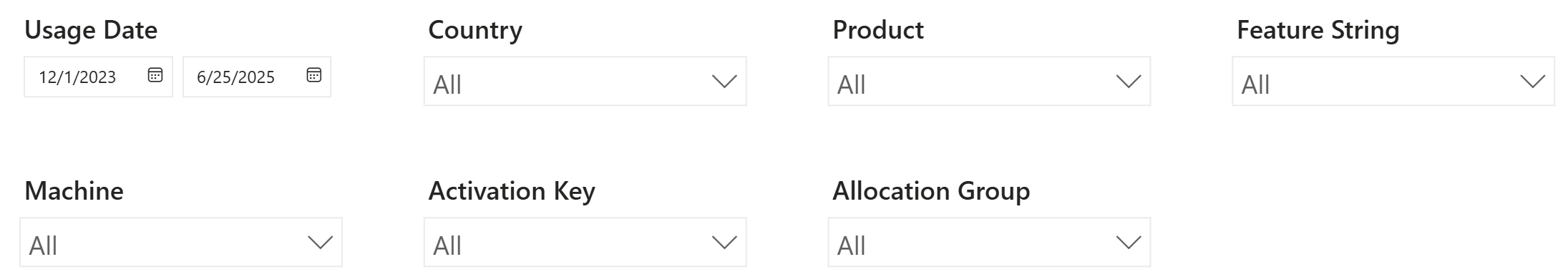Image resolution: width=1568 pixels, height=277 pixels.
Task: Open the Allocation Group filter combo box
Action: [x=989, y=243]
